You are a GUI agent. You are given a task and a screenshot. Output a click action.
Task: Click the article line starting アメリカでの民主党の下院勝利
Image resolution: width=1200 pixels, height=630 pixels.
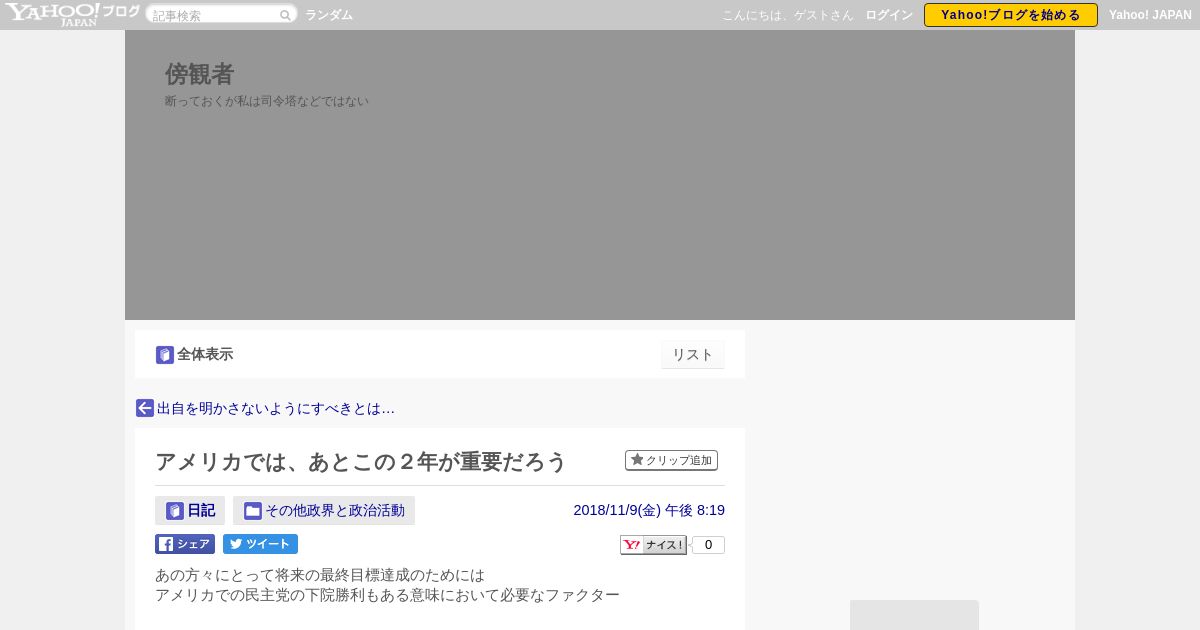pos(387,595)
